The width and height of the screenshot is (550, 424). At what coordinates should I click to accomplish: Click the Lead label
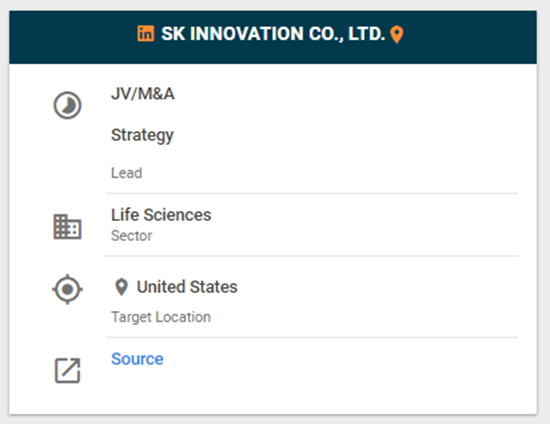click(x=127, y=173)
